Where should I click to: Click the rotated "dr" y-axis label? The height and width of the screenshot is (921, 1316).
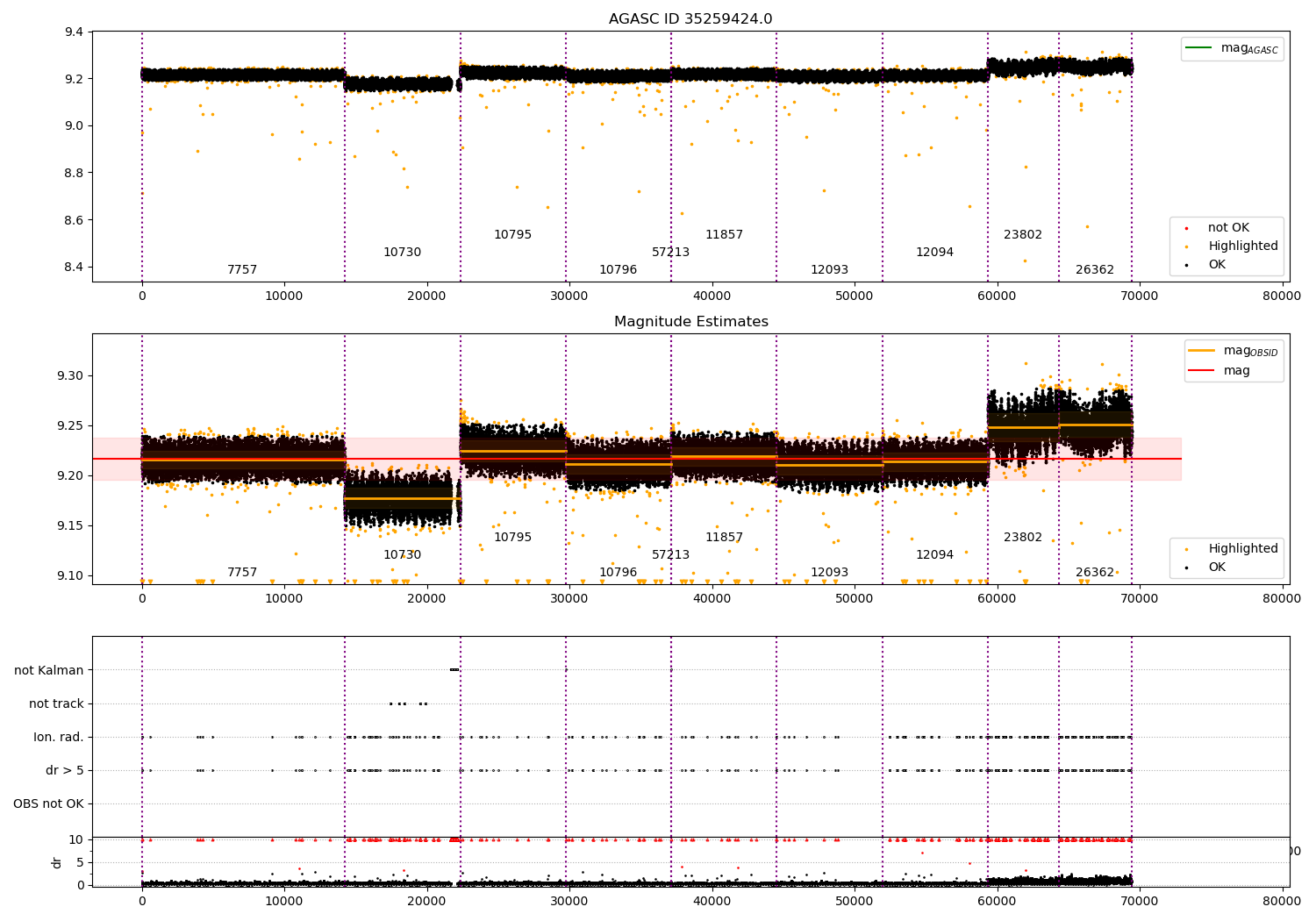coord(57,862)
